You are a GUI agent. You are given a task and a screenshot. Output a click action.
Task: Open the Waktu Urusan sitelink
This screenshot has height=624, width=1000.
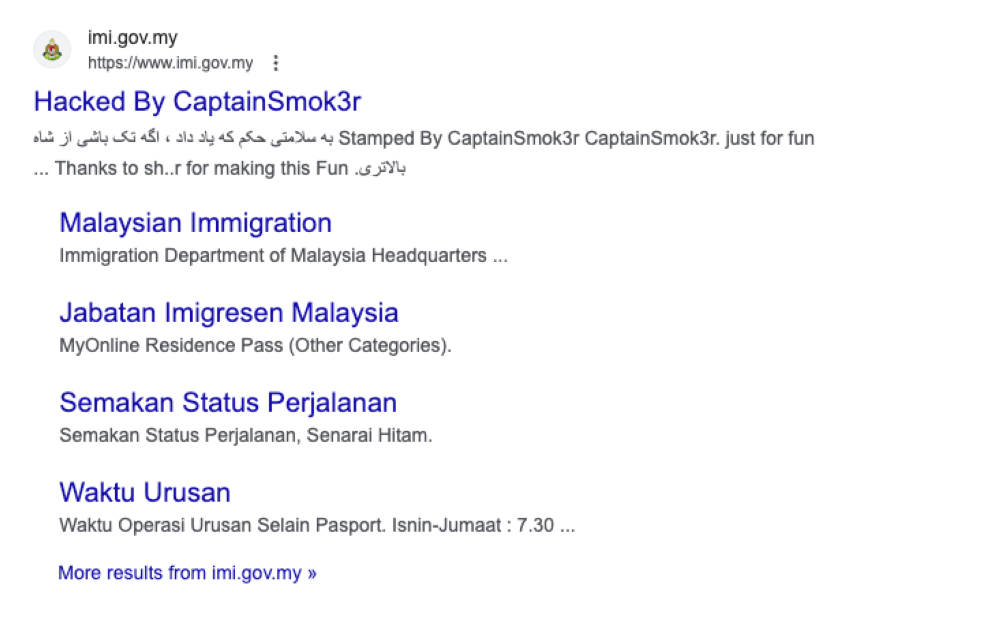pyautogui.click(x=145, y=492)
